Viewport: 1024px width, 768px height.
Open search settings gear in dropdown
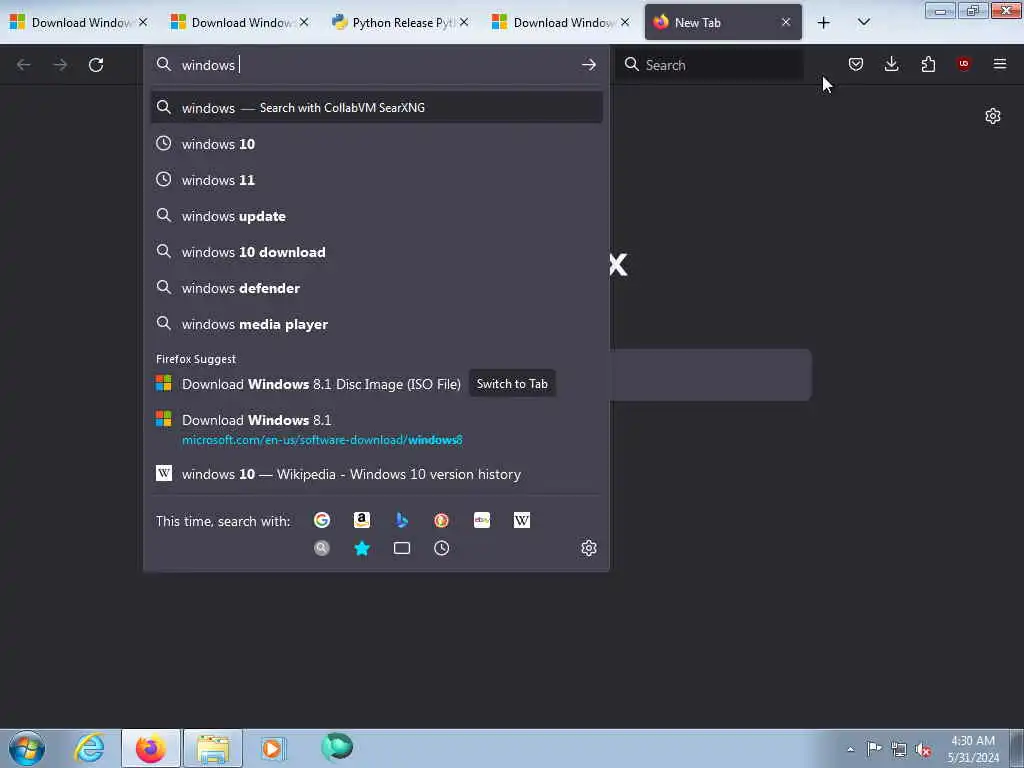click(588, 548)
